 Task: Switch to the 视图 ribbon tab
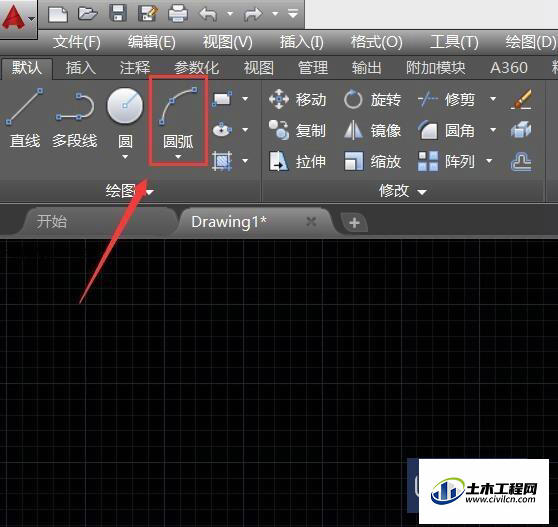259,68
